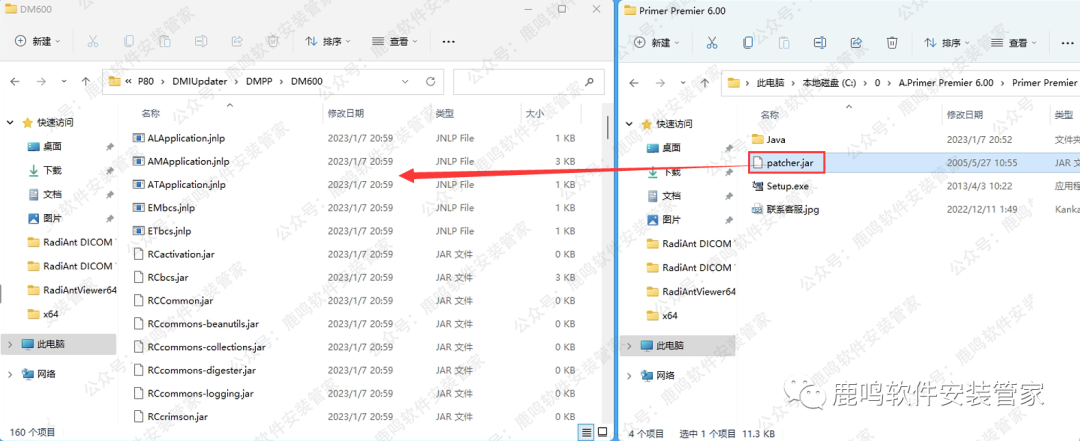Viewport: 1080px width, 441px height.
Task: Switch DM600 window to large icons view
Action: coord(603,432)
